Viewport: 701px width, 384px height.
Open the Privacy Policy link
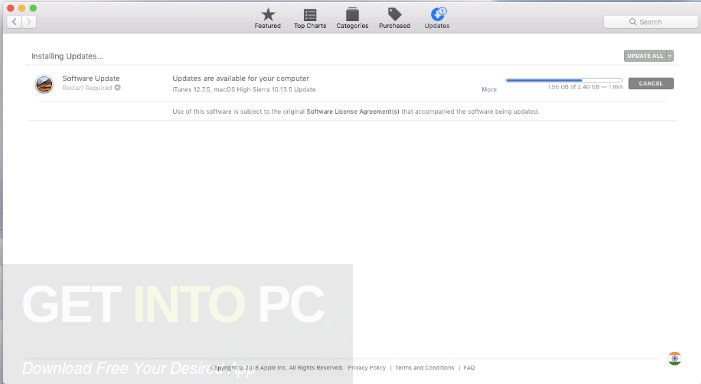[x=367, y=368]
